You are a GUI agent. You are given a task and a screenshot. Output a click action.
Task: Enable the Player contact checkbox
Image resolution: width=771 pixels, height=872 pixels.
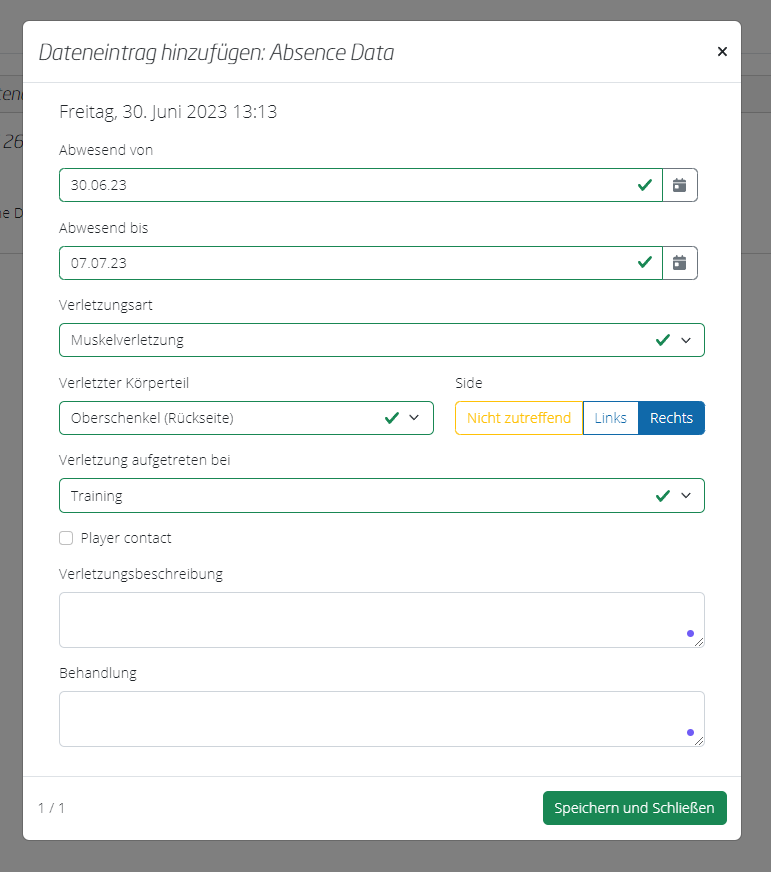67,538
